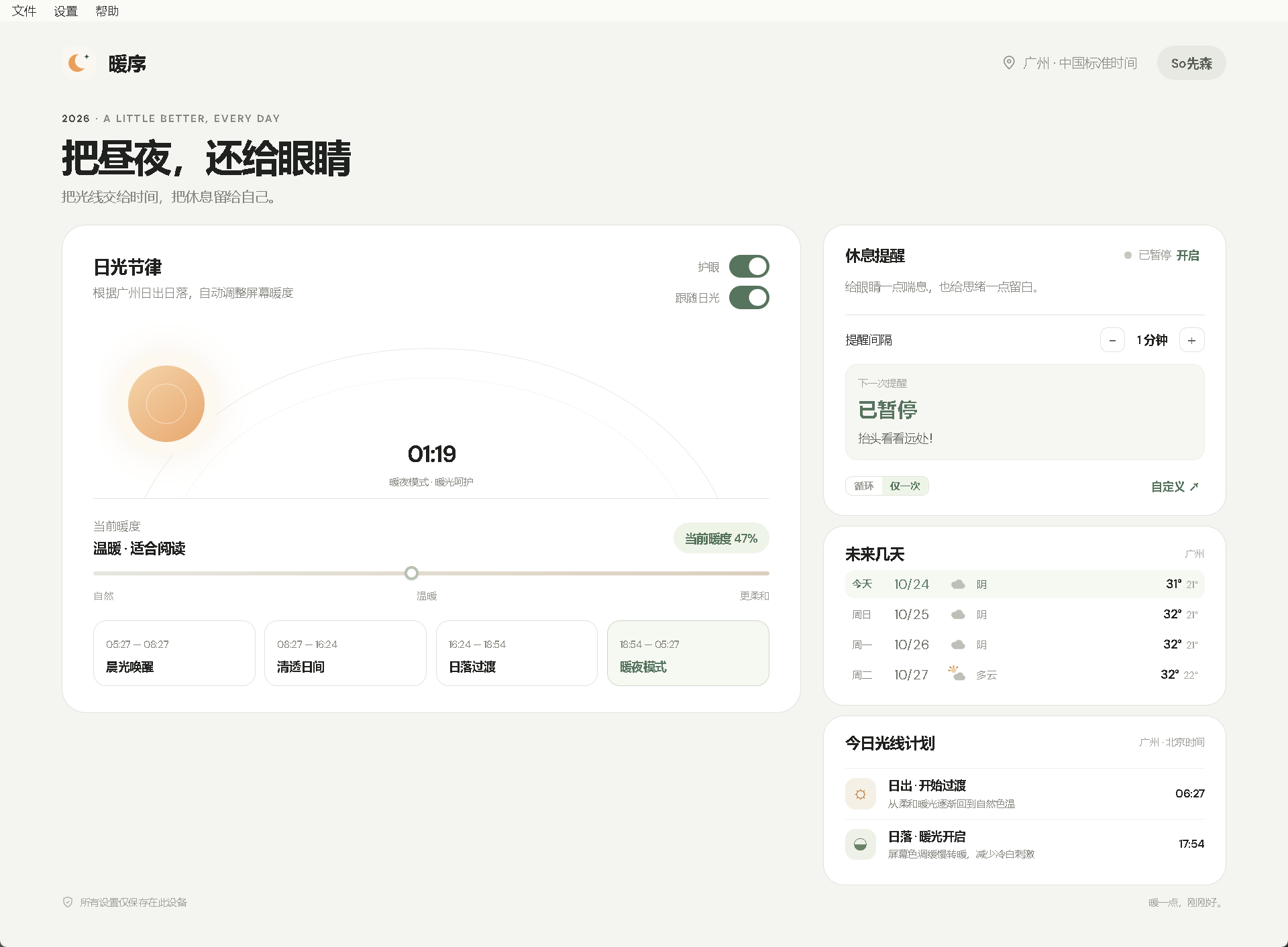Toggle the 跟随日光 switch
The image size is (1288, 947).
[x=749, y=298]
